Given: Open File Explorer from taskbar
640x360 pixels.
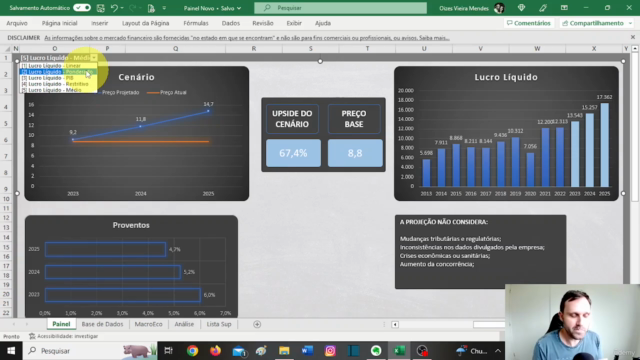Looking at the screenshot, I should [284, 351].
